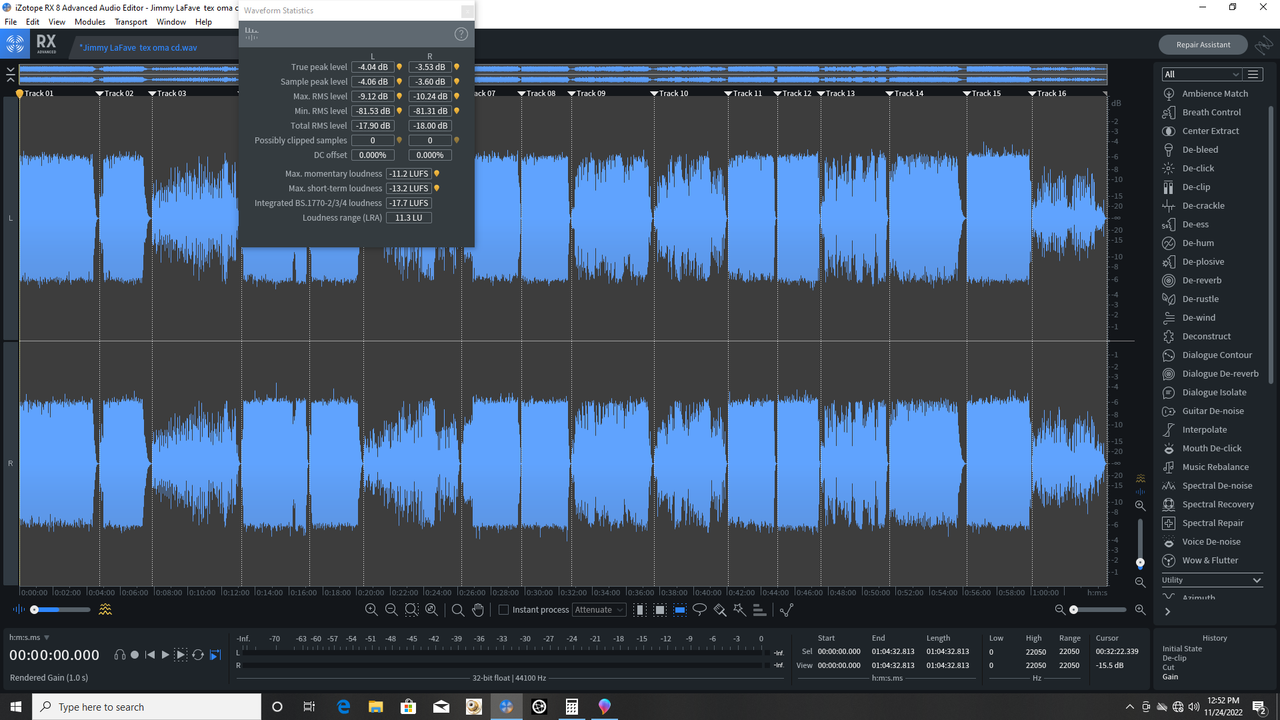1280x720 pixels.
Task: Open the Dialogue Isolate module
Action: tap(1204, 392)
